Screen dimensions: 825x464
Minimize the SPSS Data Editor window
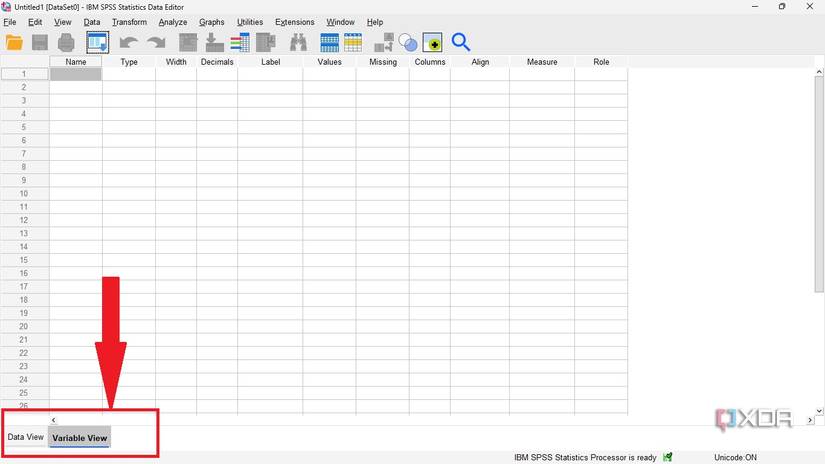click(x=755, y=7)
